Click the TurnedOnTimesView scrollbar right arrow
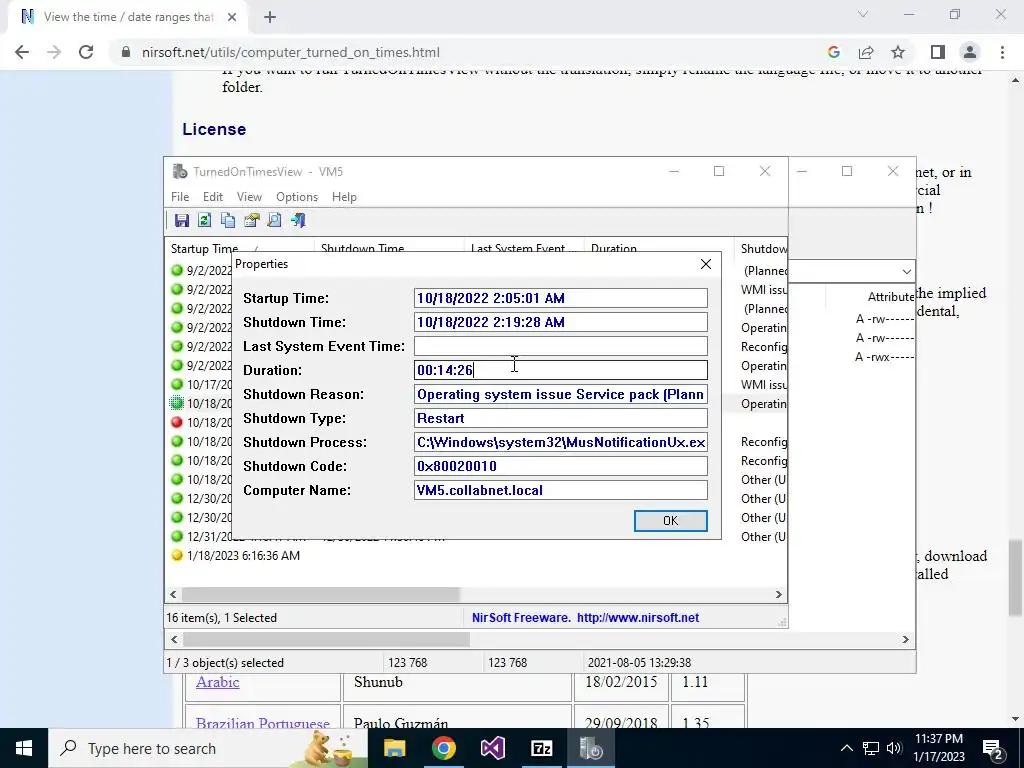 tap(778, 594)
